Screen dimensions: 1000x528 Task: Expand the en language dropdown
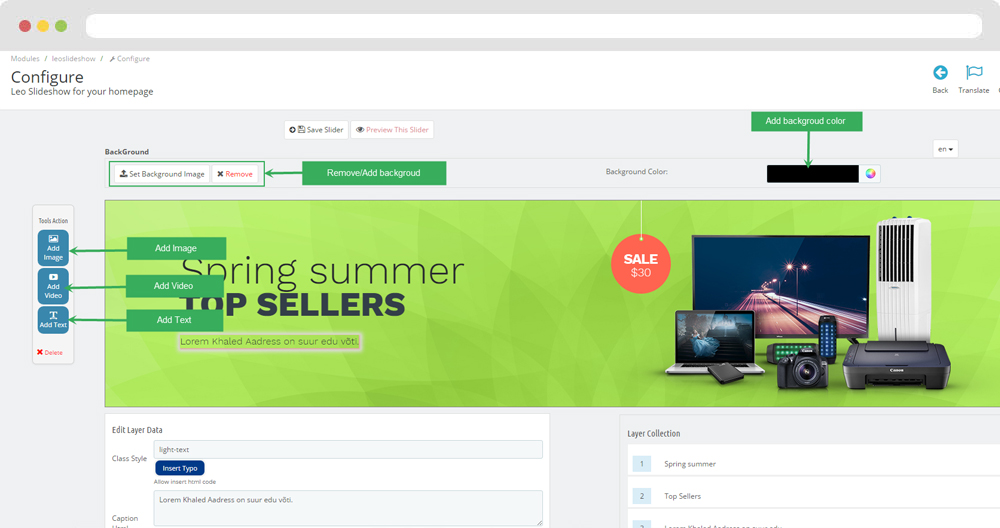[x=945, y=149]
